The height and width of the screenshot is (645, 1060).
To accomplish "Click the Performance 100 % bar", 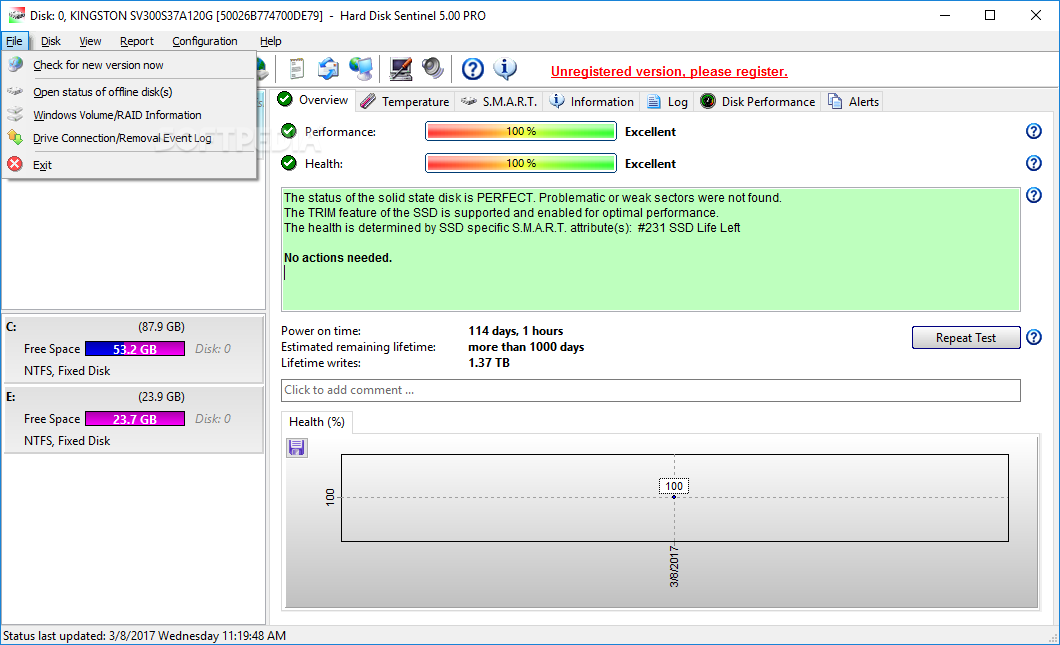I will pos(521,131).
